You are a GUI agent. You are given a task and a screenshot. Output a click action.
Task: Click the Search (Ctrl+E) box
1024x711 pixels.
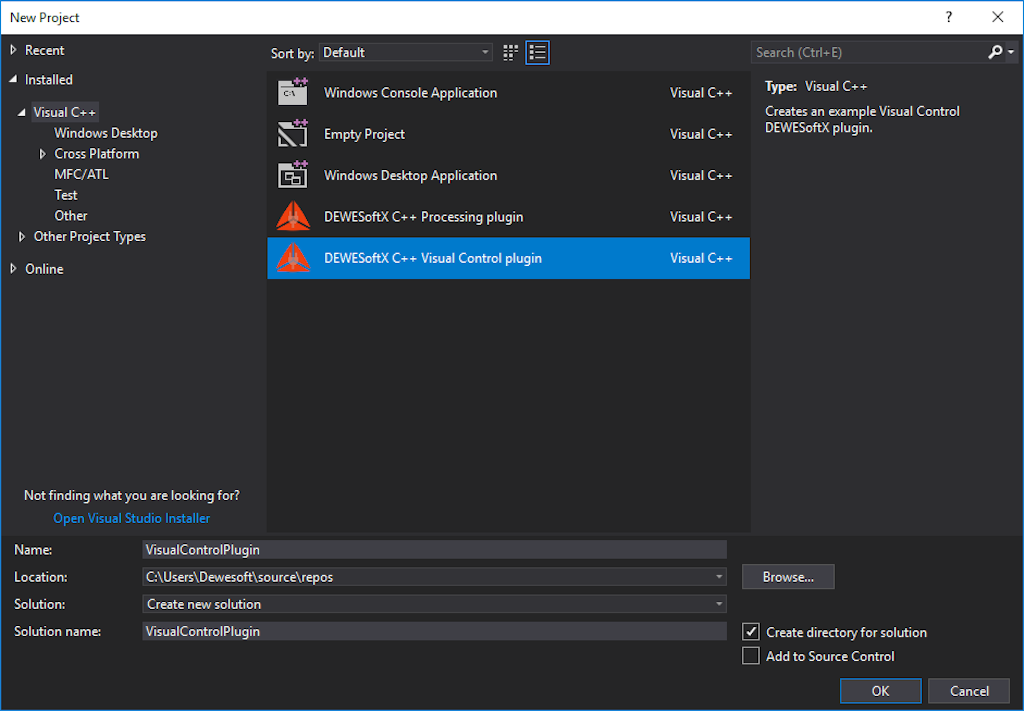pos(869,52)
